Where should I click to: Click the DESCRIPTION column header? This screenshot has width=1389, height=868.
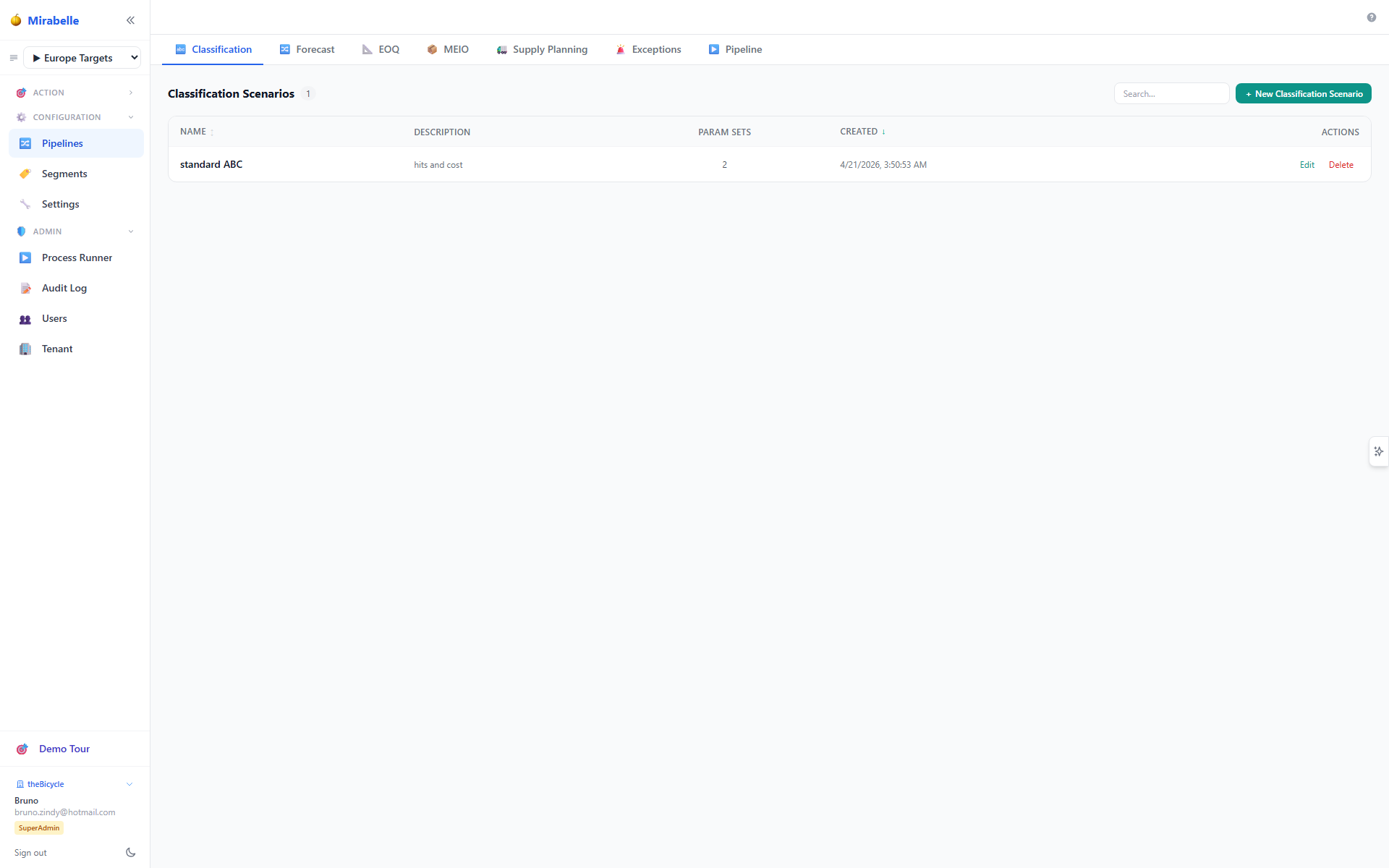442,132
